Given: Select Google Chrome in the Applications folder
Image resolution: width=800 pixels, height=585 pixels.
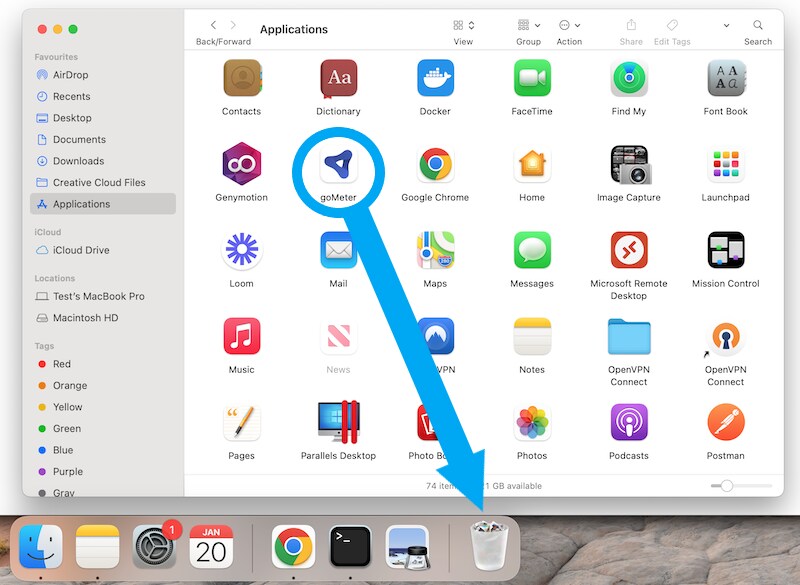Looking at the screenshot, I should pos(435,164).
